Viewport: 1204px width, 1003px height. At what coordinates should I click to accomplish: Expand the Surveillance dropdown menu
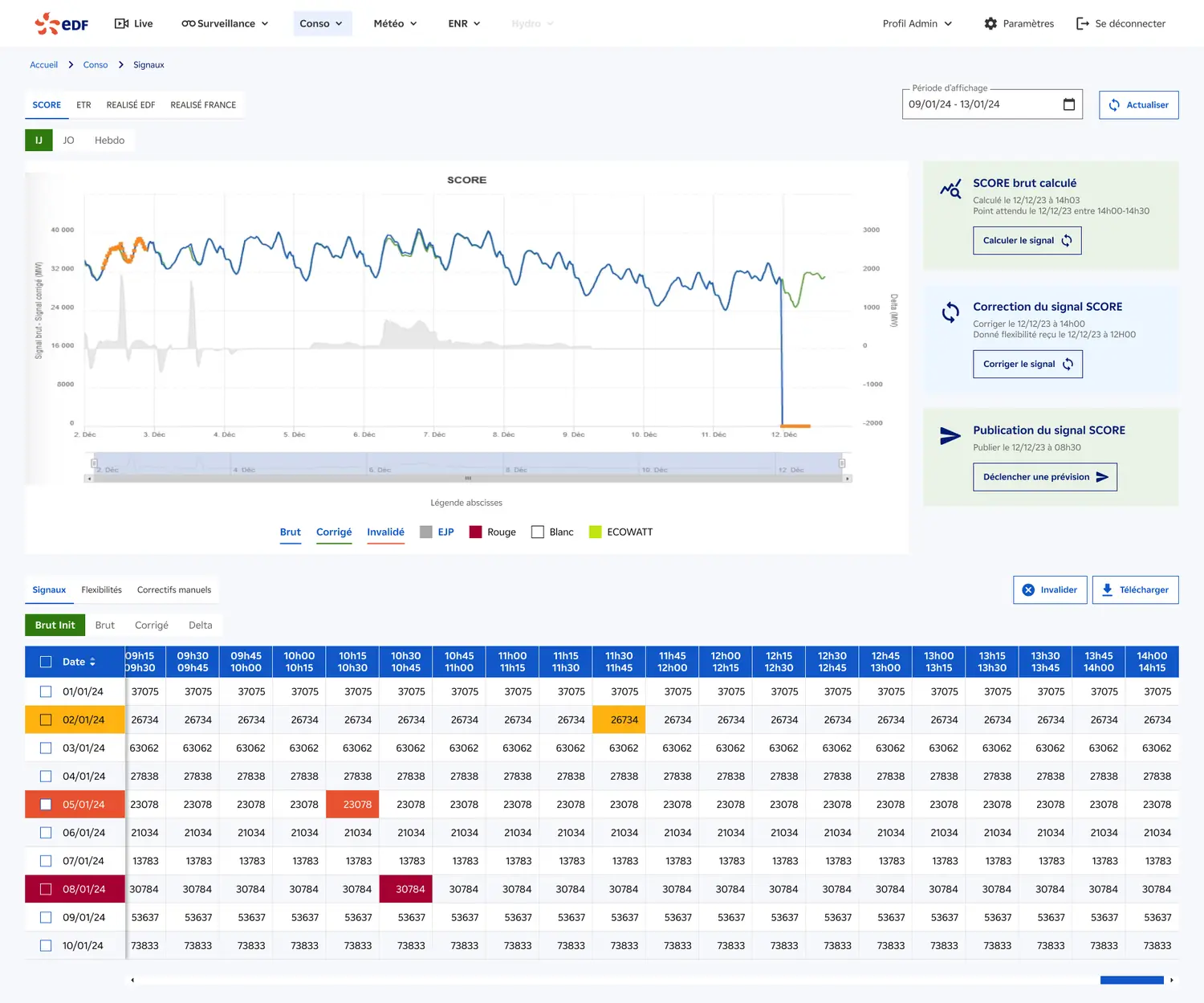point(225,23)
